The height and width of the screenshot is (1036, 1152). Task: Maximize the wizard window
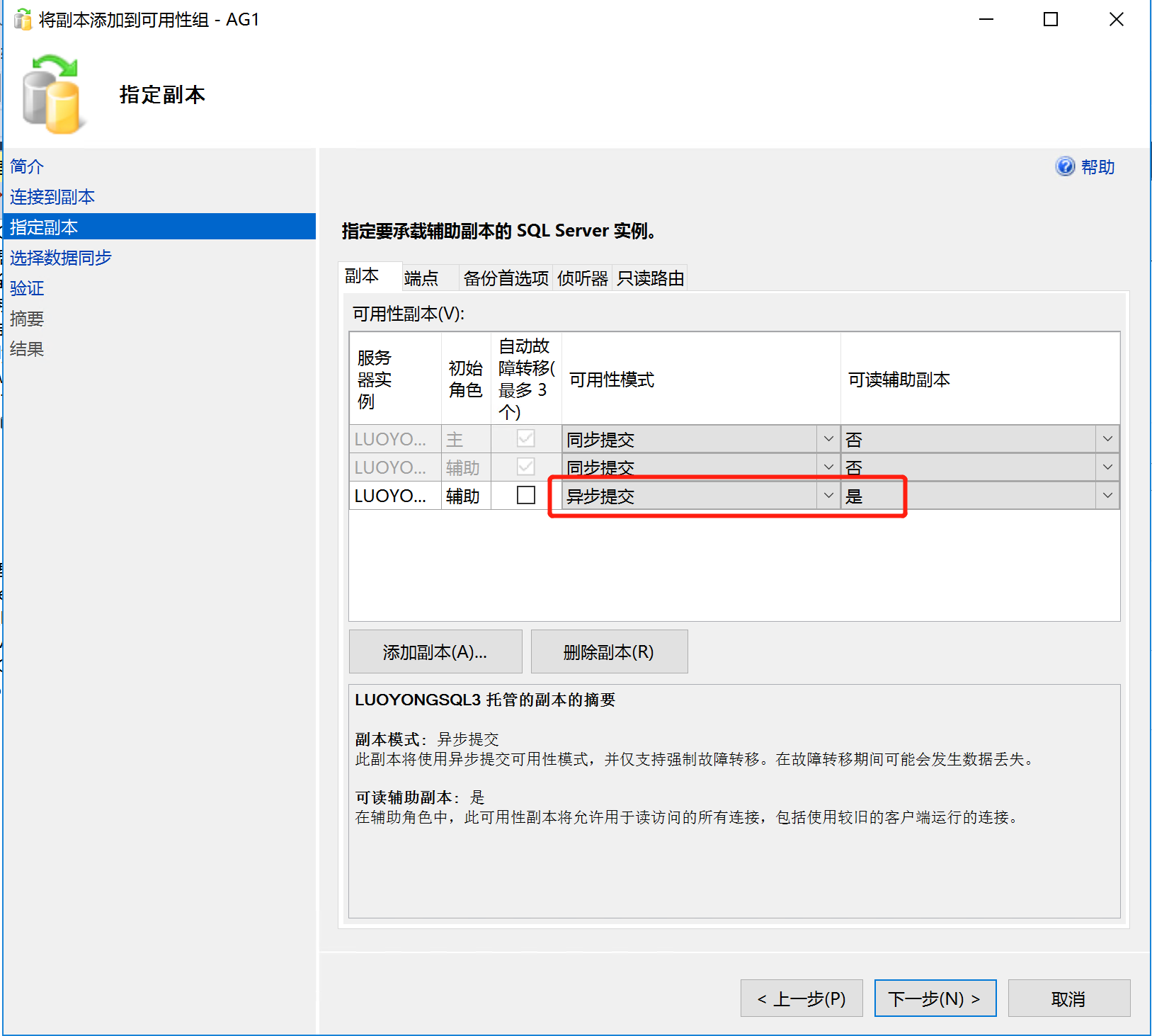1051,20
